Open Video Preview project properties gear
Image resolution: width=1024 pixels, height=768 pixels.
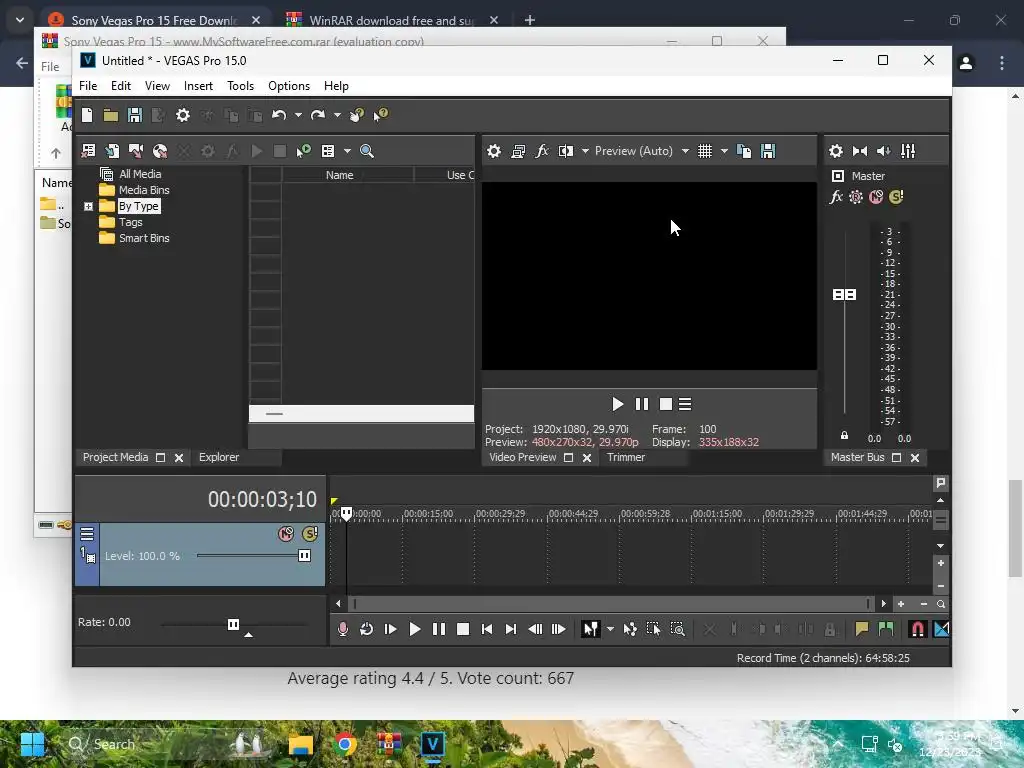494,151
